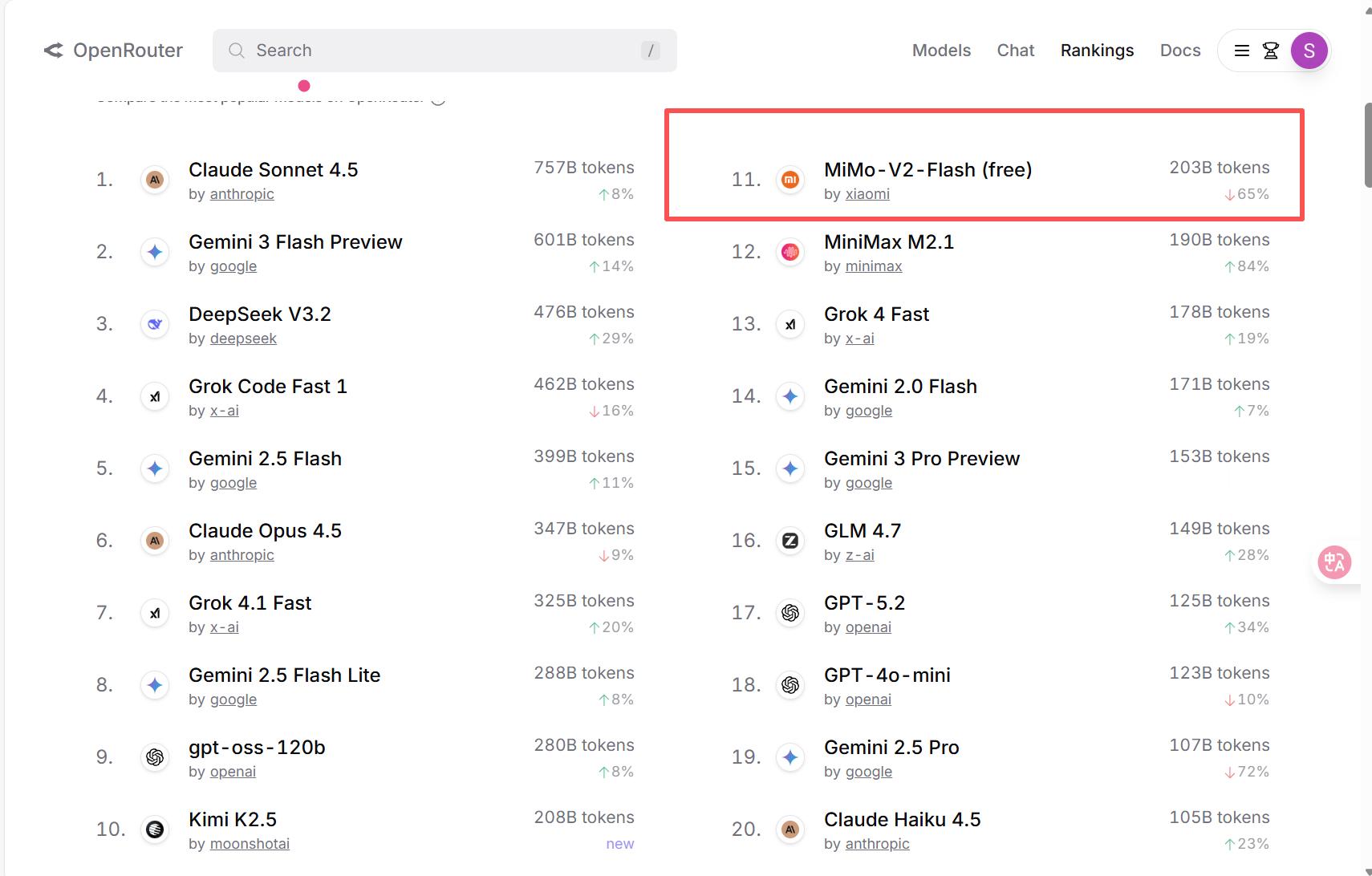
Task: Open the Gemini 3 Flash Preview model link
Action: (x=295, y=242)
